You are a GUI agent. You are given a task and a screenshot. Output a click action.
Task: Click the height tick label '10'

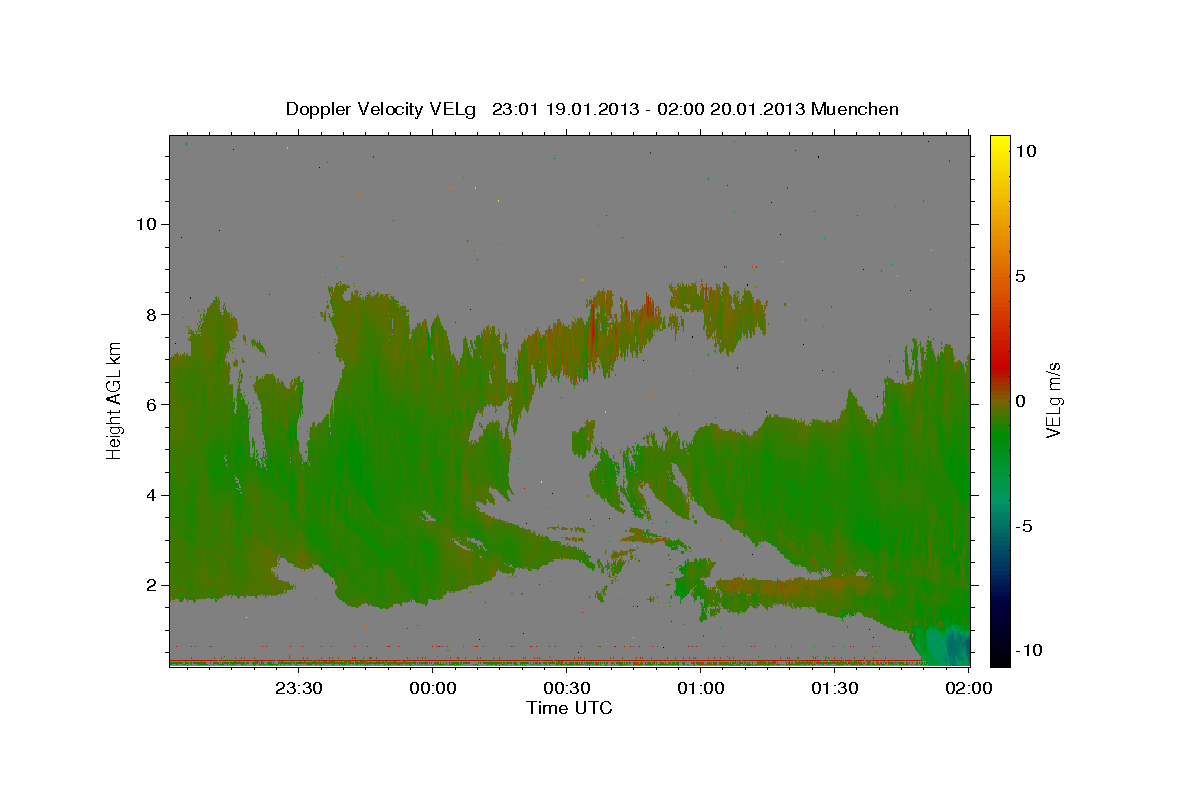146,224
